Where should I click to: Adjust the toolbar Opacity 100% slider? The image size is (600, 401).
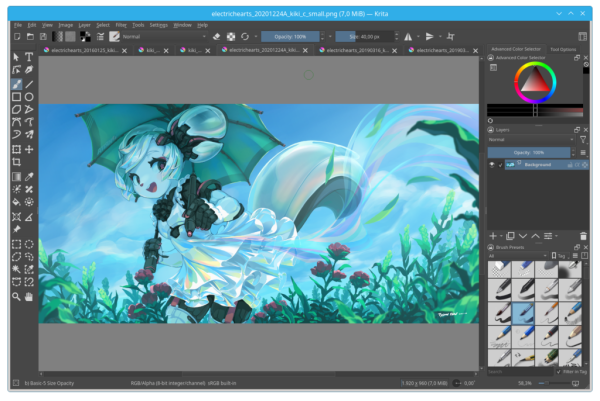pos(290,36)
